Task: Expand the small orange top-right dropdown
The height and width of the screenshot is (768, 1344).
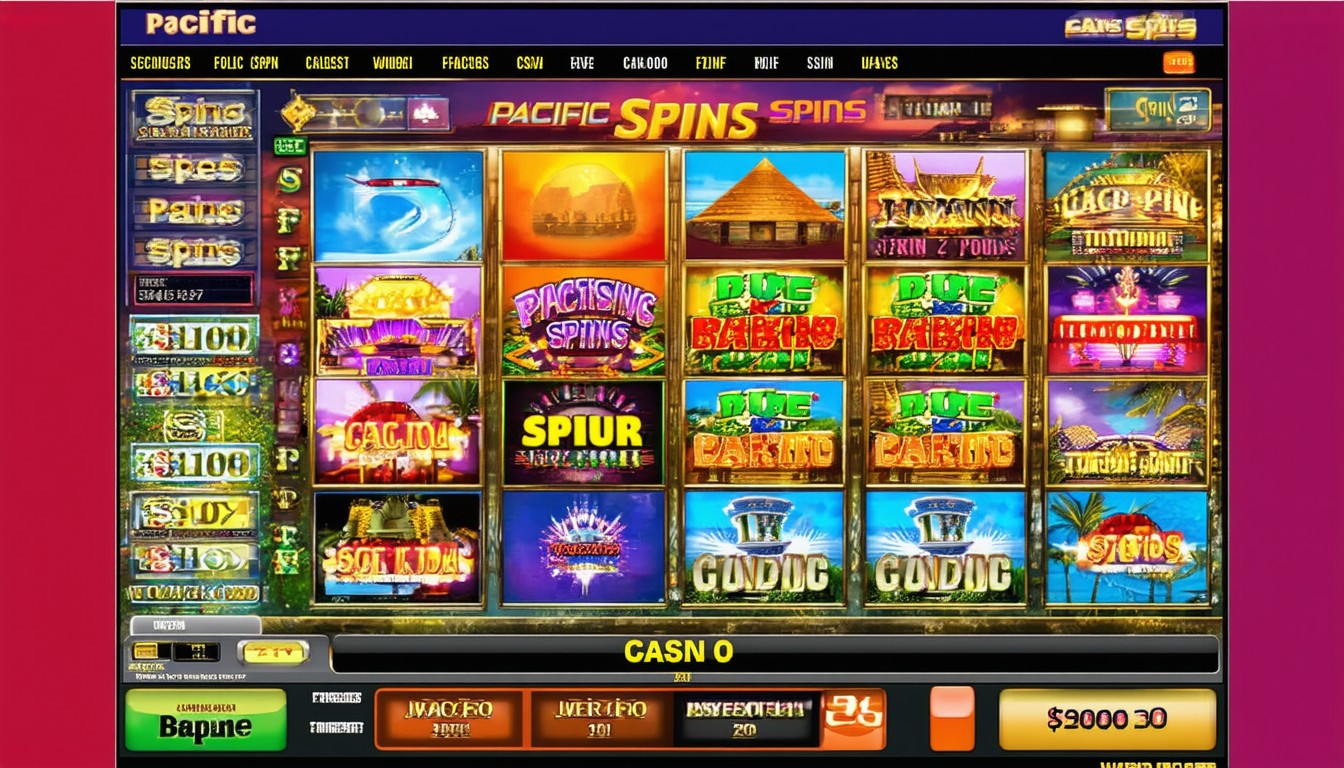Action: tap(1179, 62)
